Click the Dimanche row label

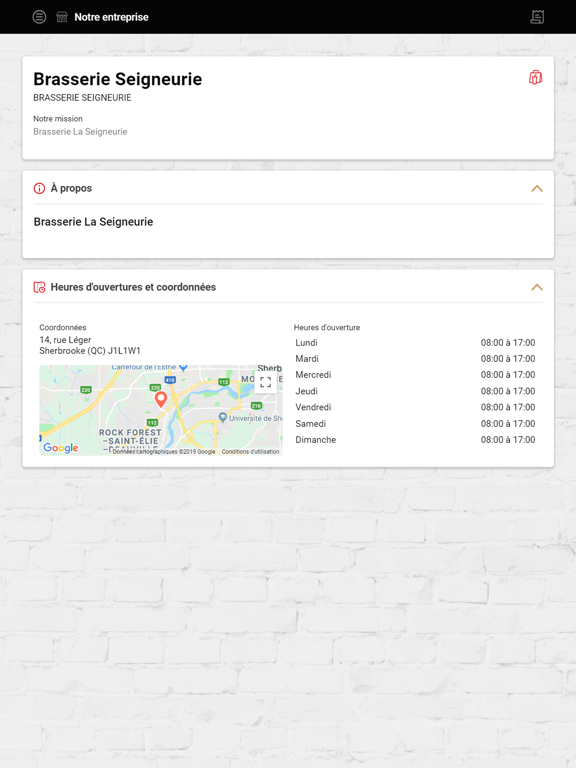pos(316,440)
